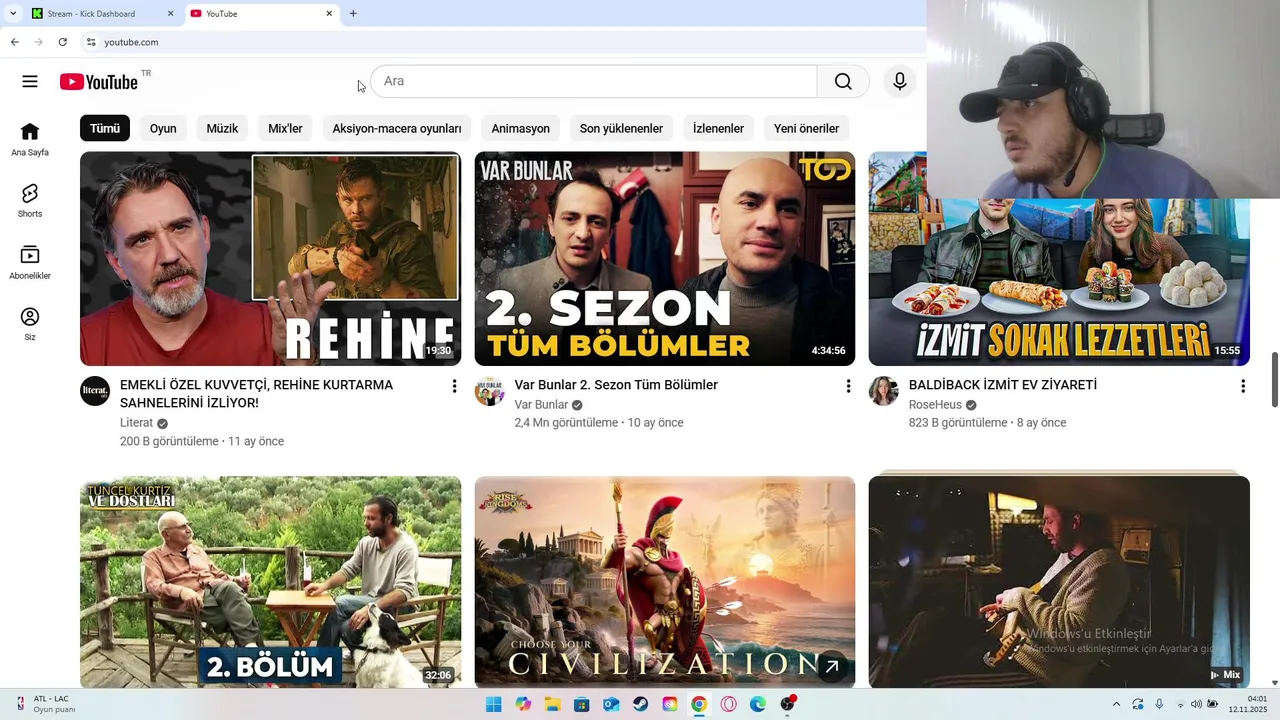Visit the Var Bunlar channel name link

point(541,405)
